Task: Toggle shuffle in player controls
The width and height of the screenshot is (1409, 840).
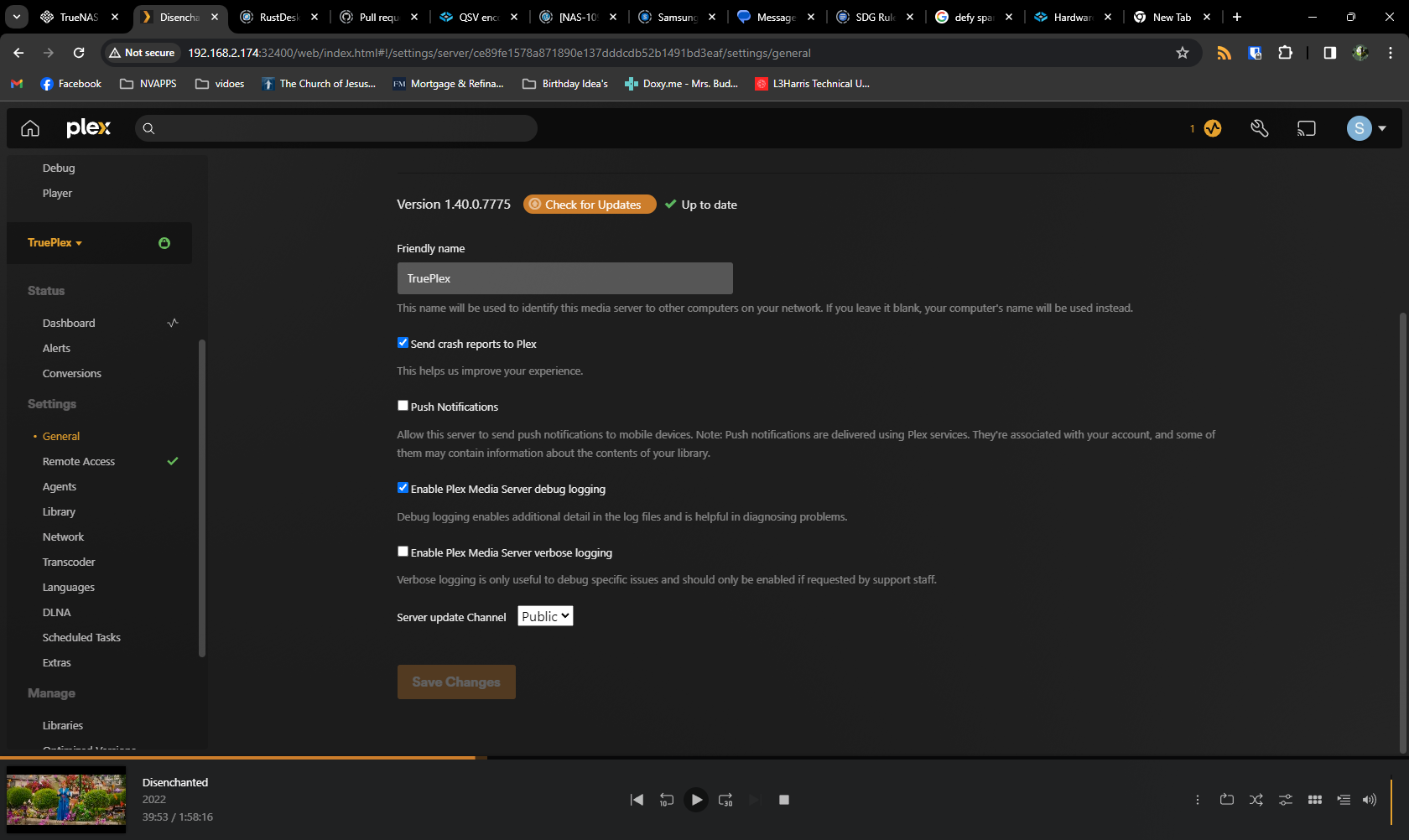Action: pos(1256,800)
